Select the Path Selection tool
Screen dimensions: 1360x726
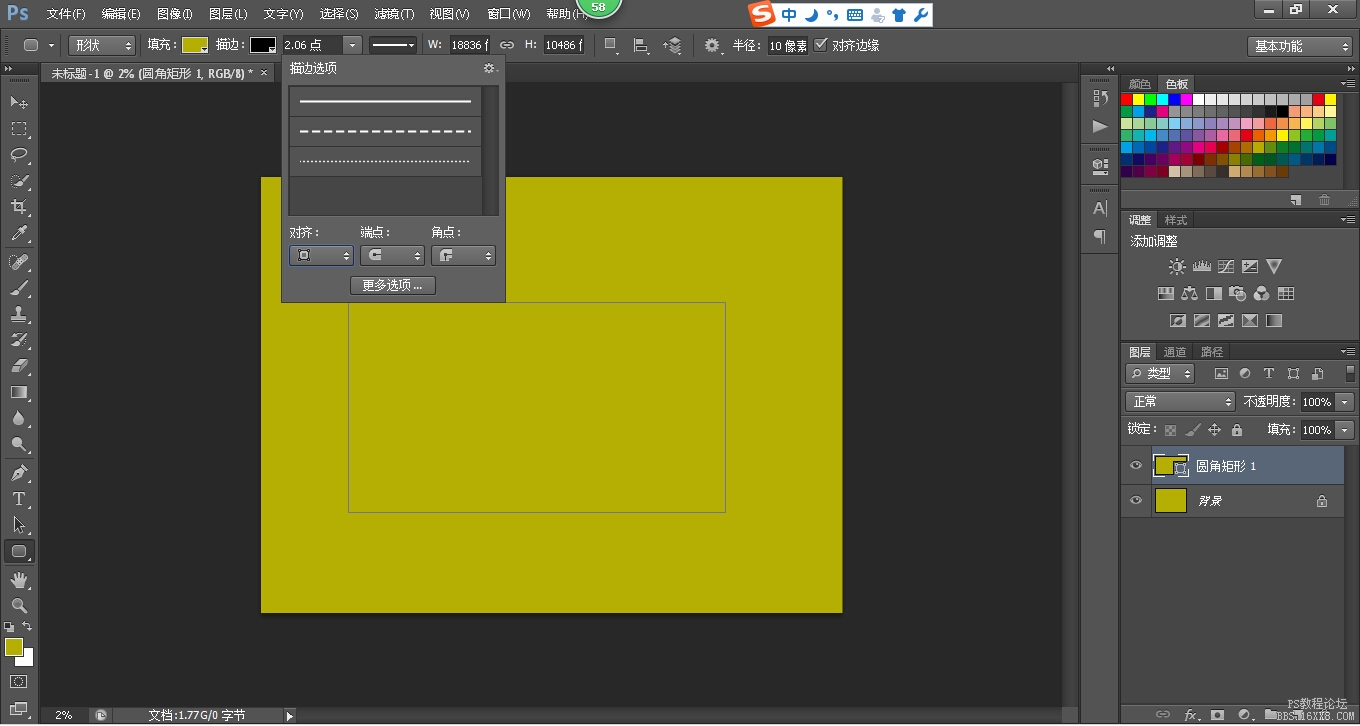coord(19,525)
